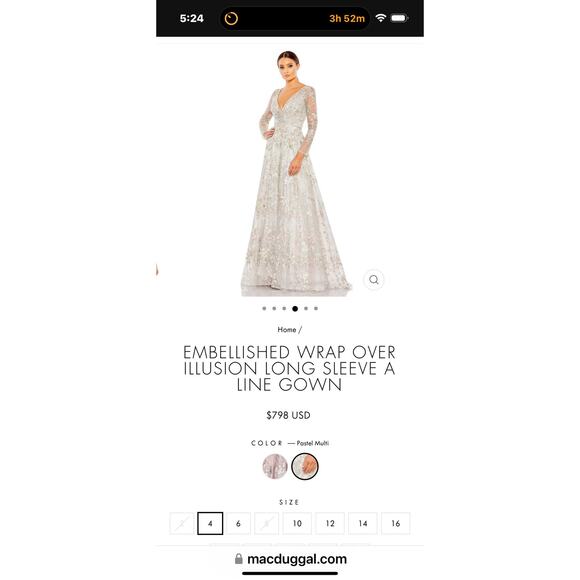Tap the Wi-Fi icon in the status bar
The height and width of the screenshot is (580, 580).
coord(381,18)
